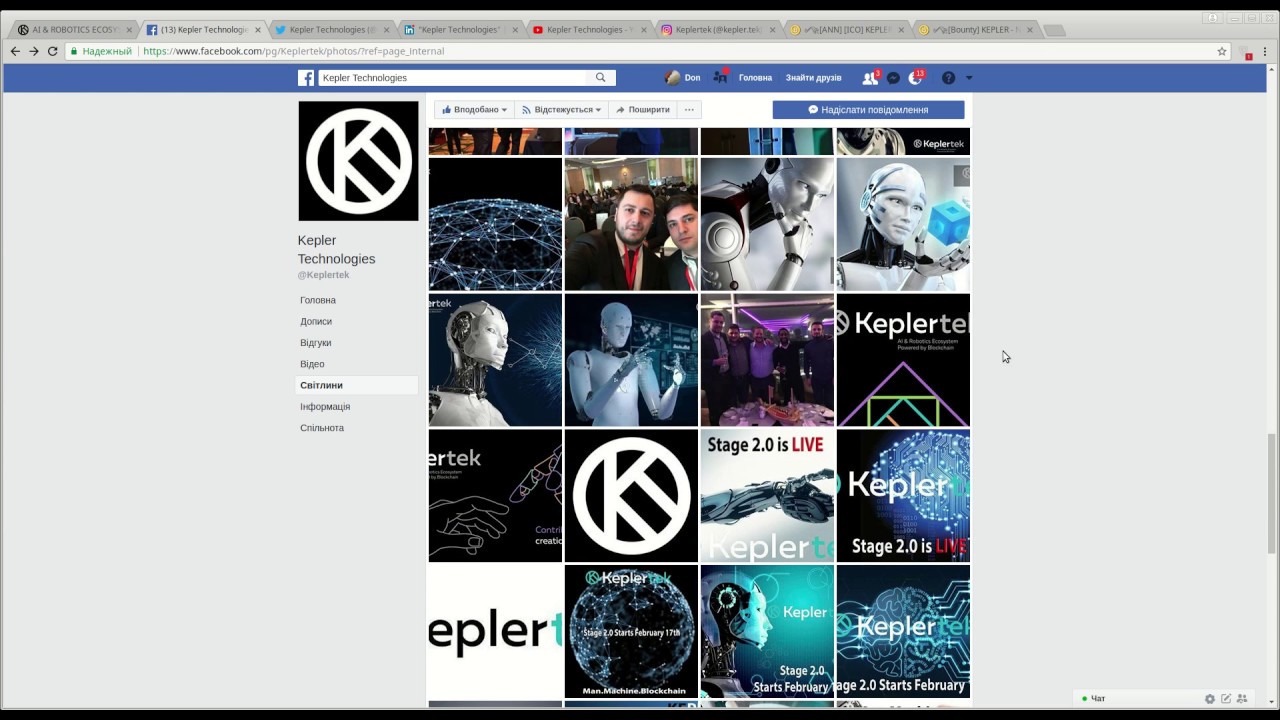1280x720 pixels.
Task: Switch to the YouTube Kepler Technologies tab
Action: point(589,30)
